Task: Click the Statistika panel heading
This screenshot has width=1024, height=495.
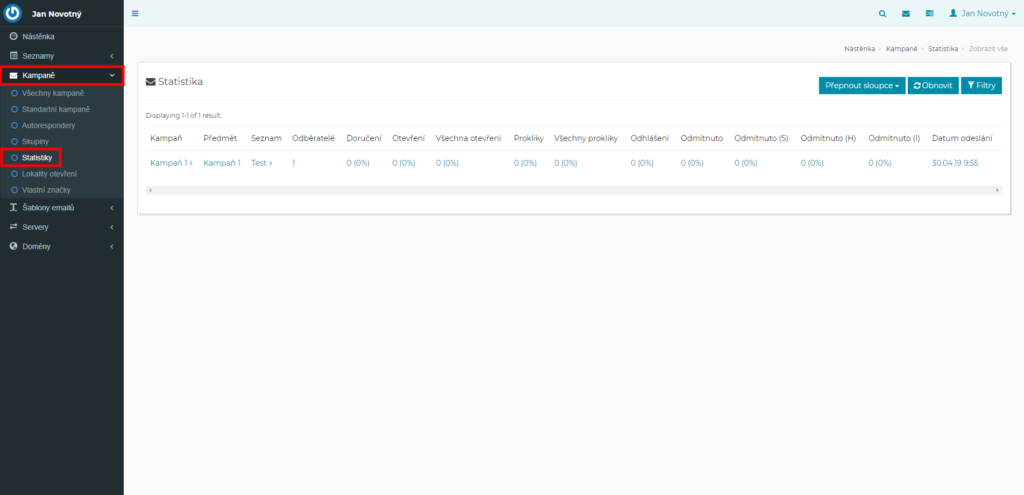Action: tap(174, 82)
